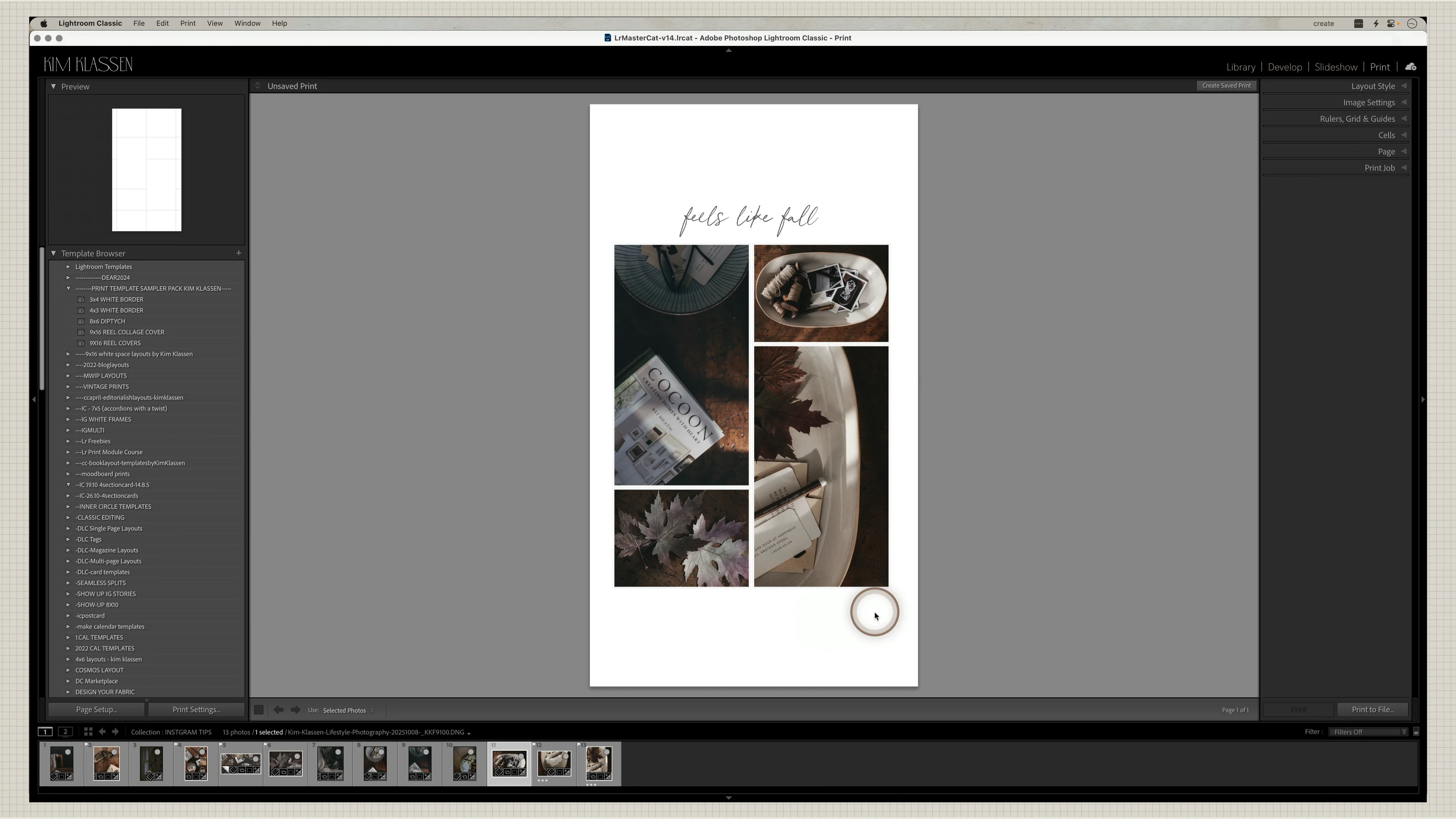
Task: Click the filmstrip grid view icon
Action: pos(88,731)
